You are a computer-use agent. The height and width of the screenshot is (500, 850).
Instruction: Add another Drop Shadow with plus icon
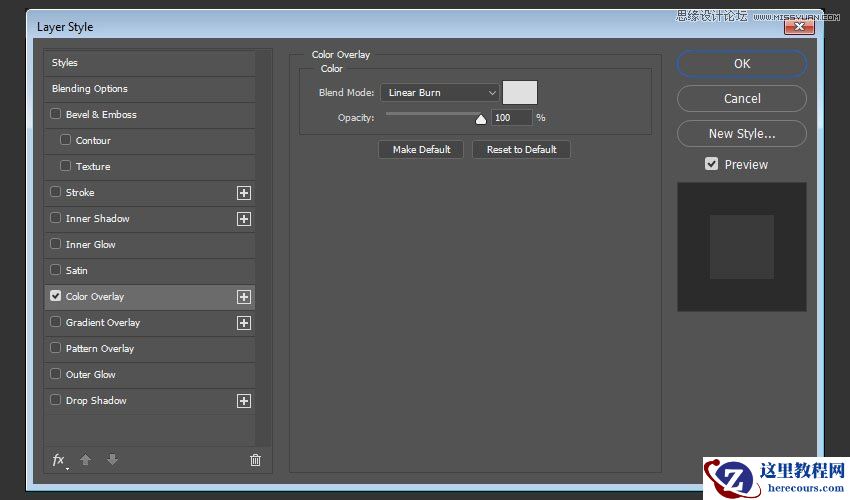point(244,401)
